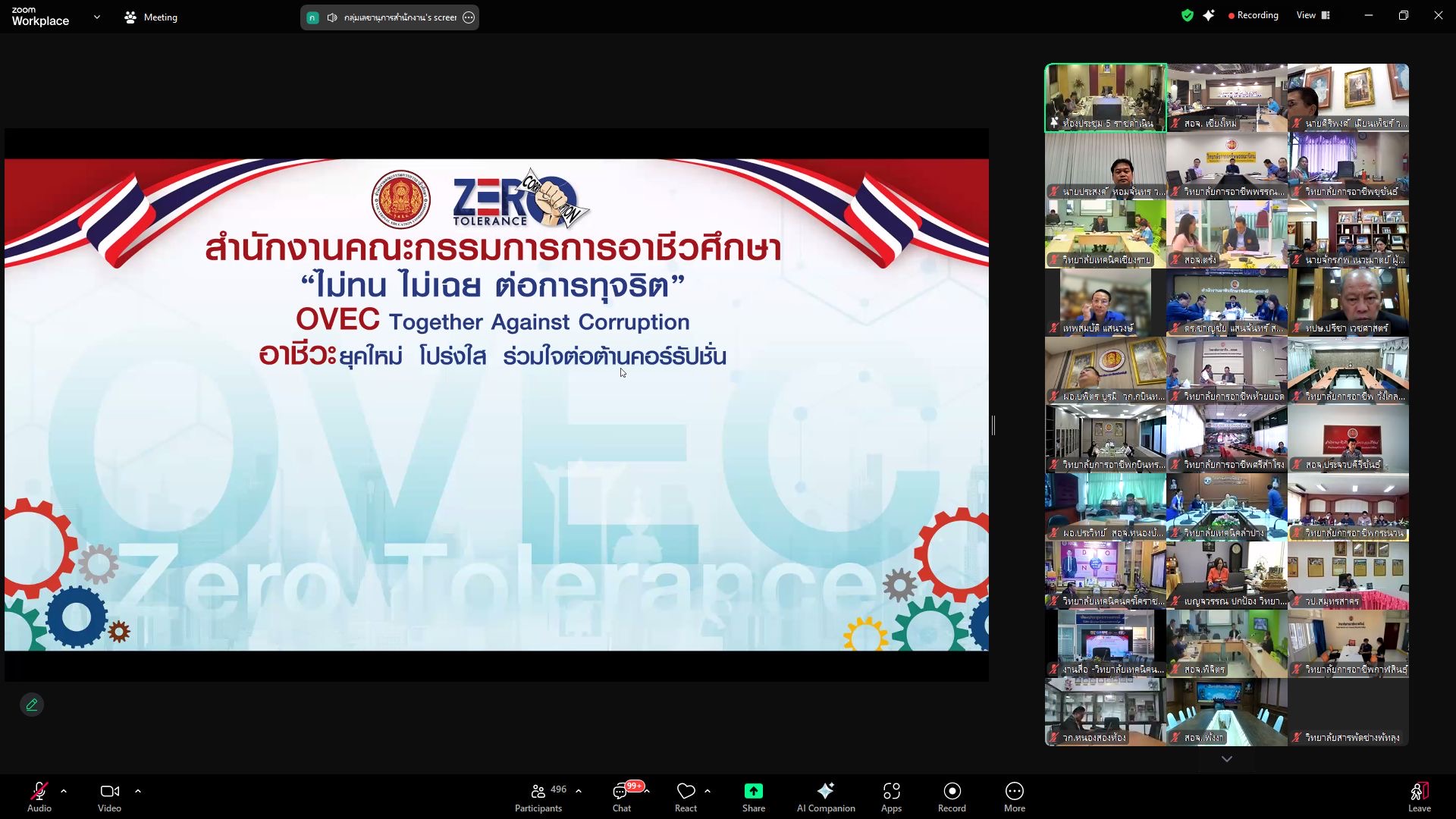The width and height of the screenshot is (1456, 819).
Task: Select the วิทยาลัยเทคนิคเชียงราย video tile
Action: [x=1106, y=234]
